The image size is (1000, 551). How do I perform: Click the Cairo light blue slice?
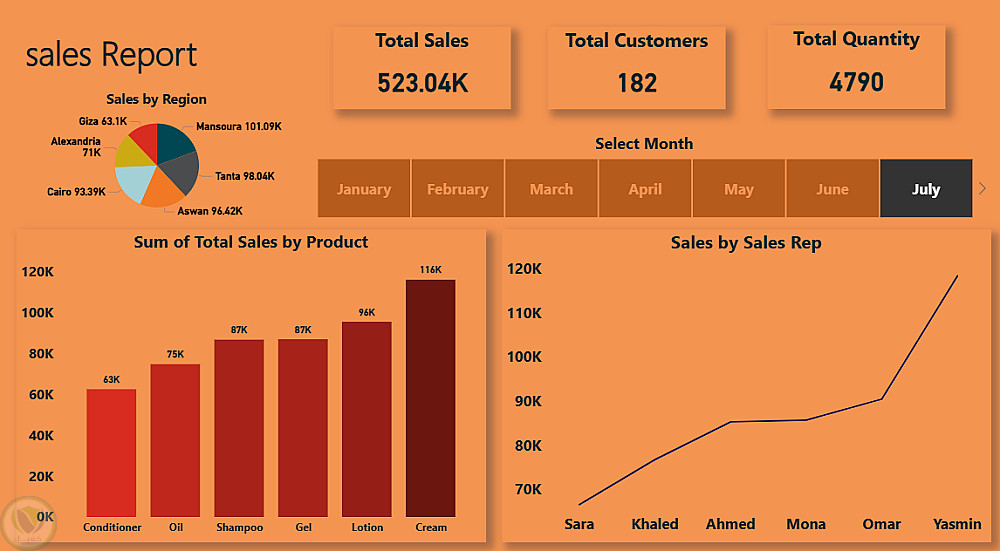(x=136, y=182)
